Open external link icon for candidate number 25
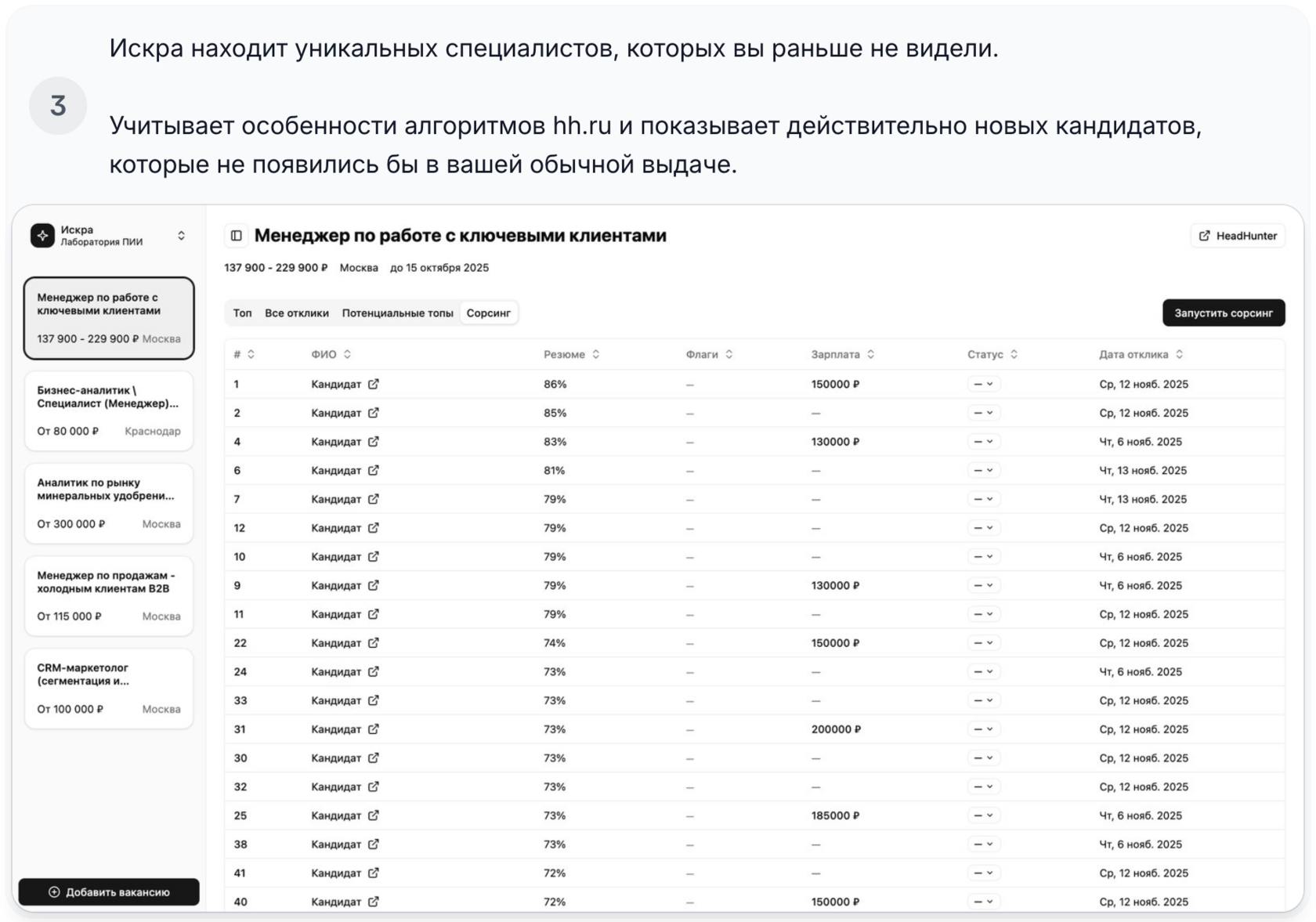Viewport: 1316px width, 922px height. pyautogui.click(x=374, y=815)
